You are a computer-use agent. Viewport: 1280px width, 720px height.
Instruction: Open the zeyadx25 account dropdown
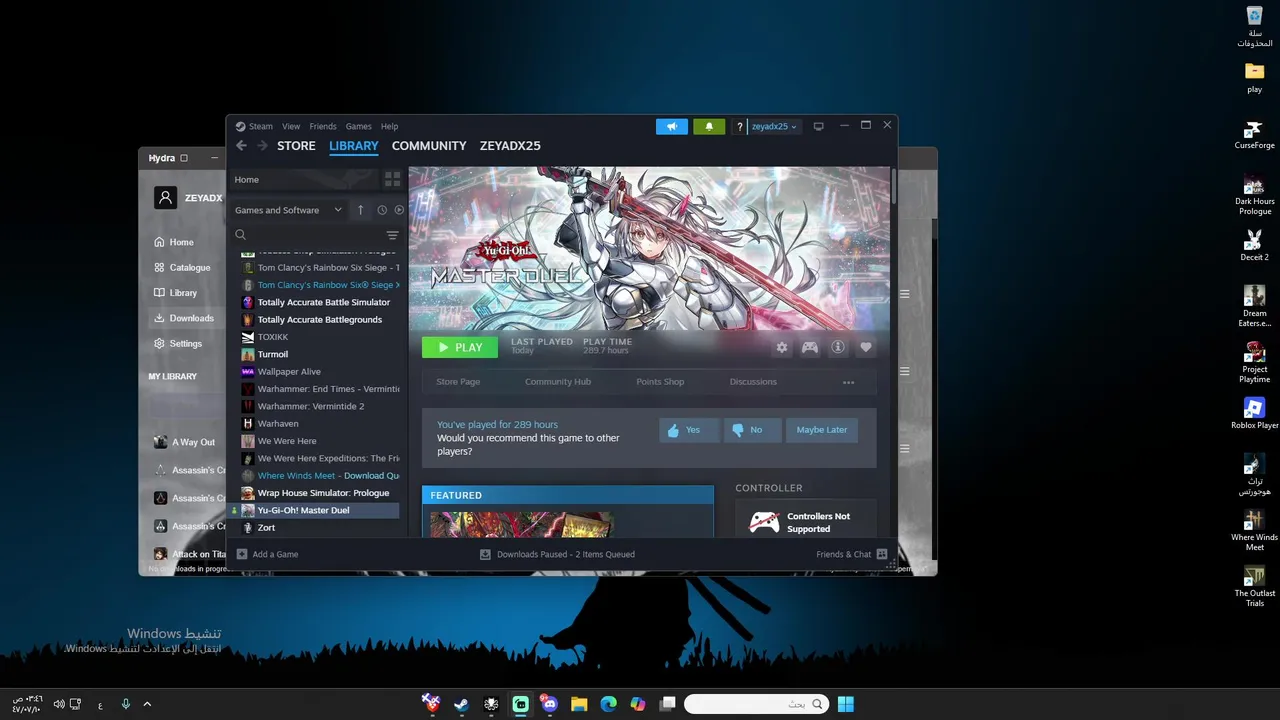pos(774,127)
